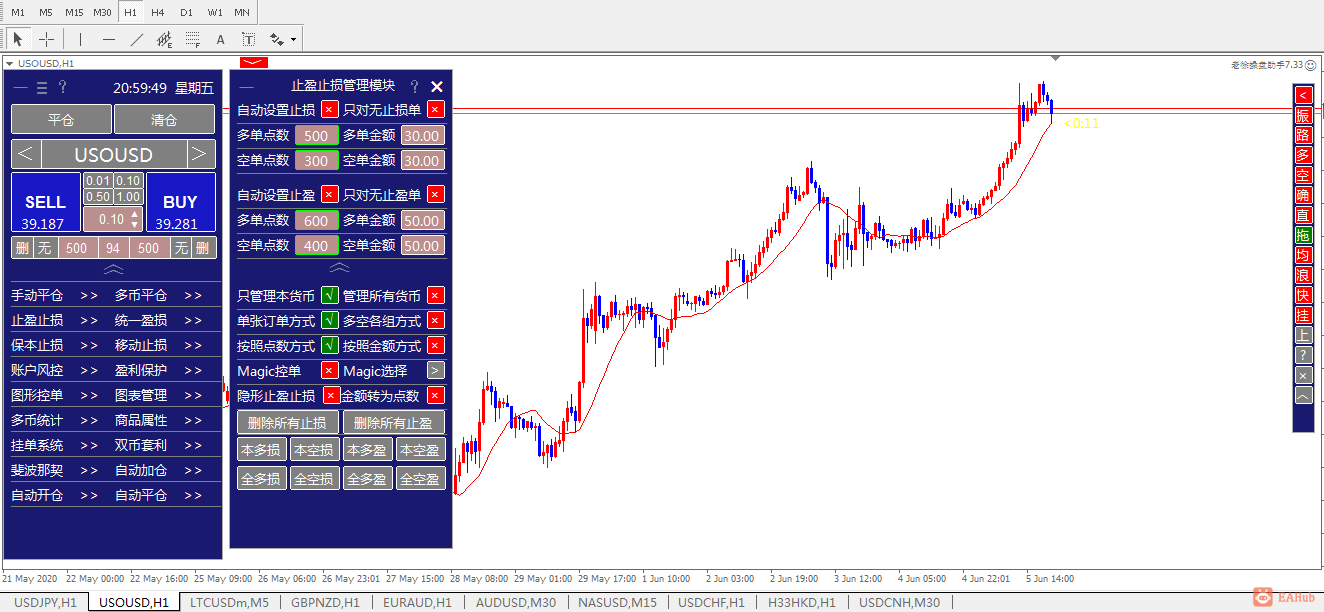Switch to next symbol with '>' button
This screenshot has height=612, width=1324.
[x=201, y=155]
